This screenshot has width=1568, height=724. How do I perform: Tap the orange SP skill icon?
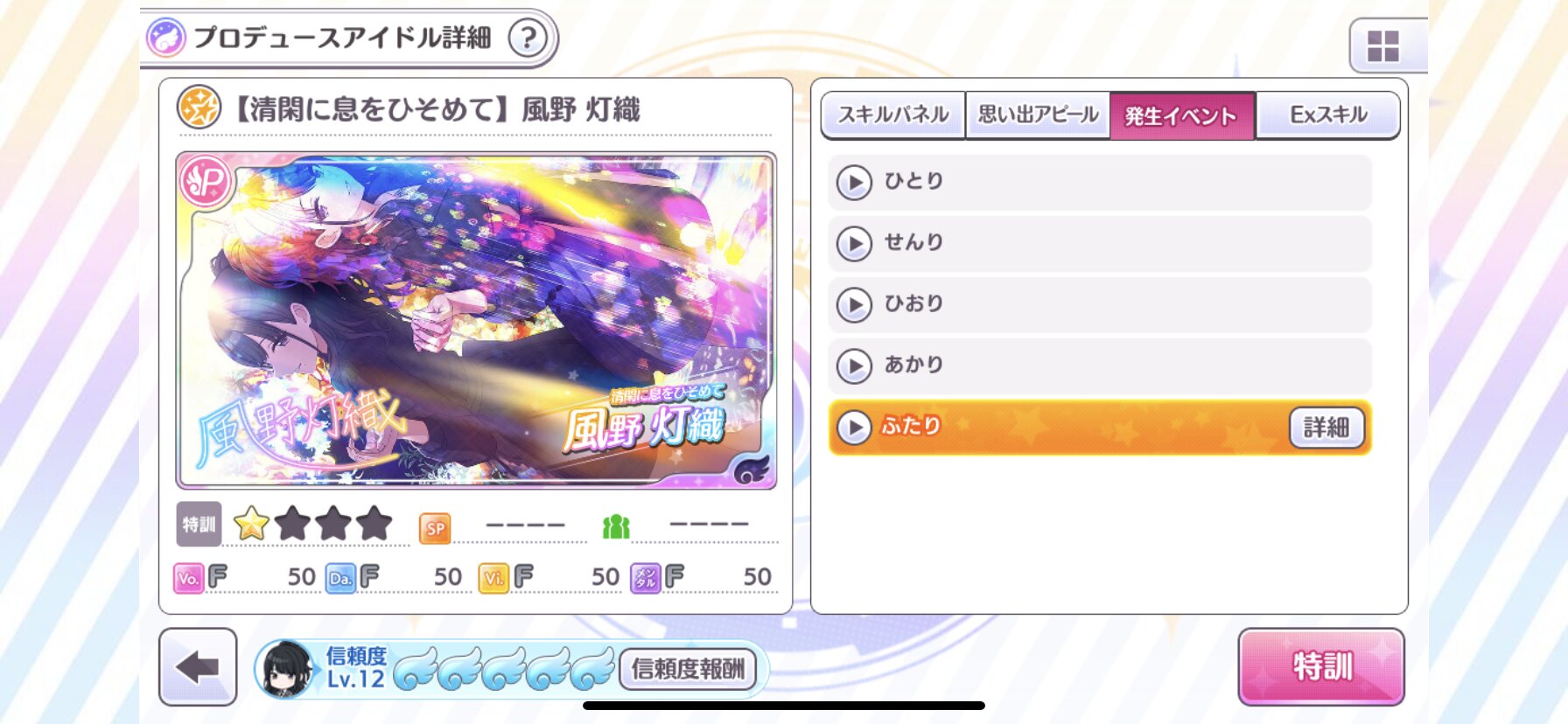click(435, 528)
